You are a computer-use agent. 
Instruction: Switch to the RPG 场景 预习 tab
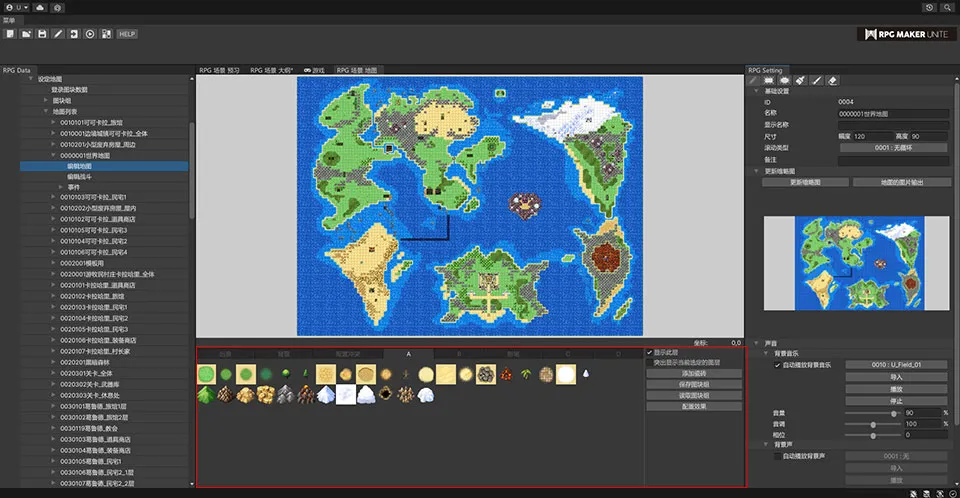tap(219, 70)
